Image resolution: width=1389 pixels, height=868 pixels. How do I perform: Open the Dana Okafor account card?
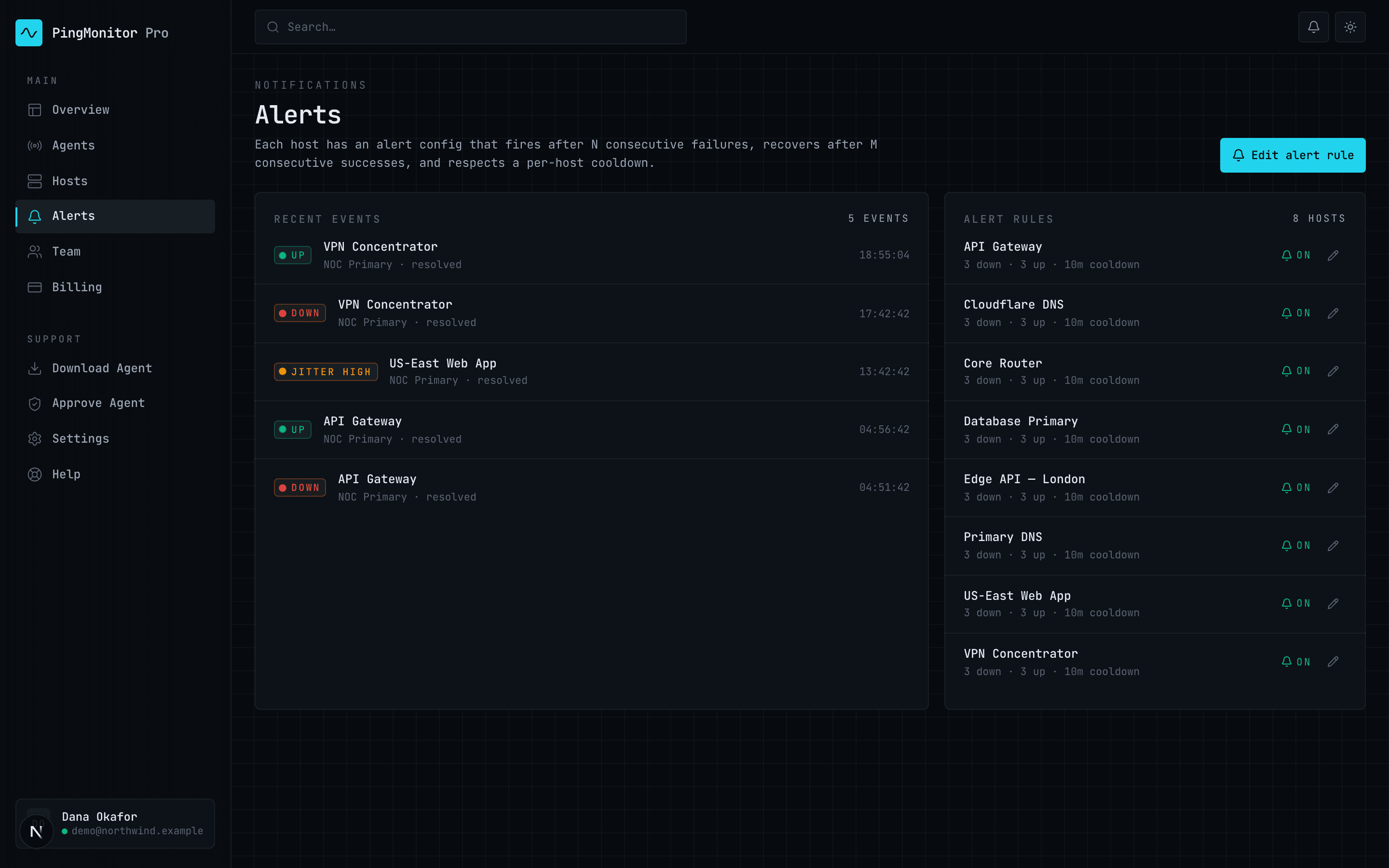click(x=115, y=824)
